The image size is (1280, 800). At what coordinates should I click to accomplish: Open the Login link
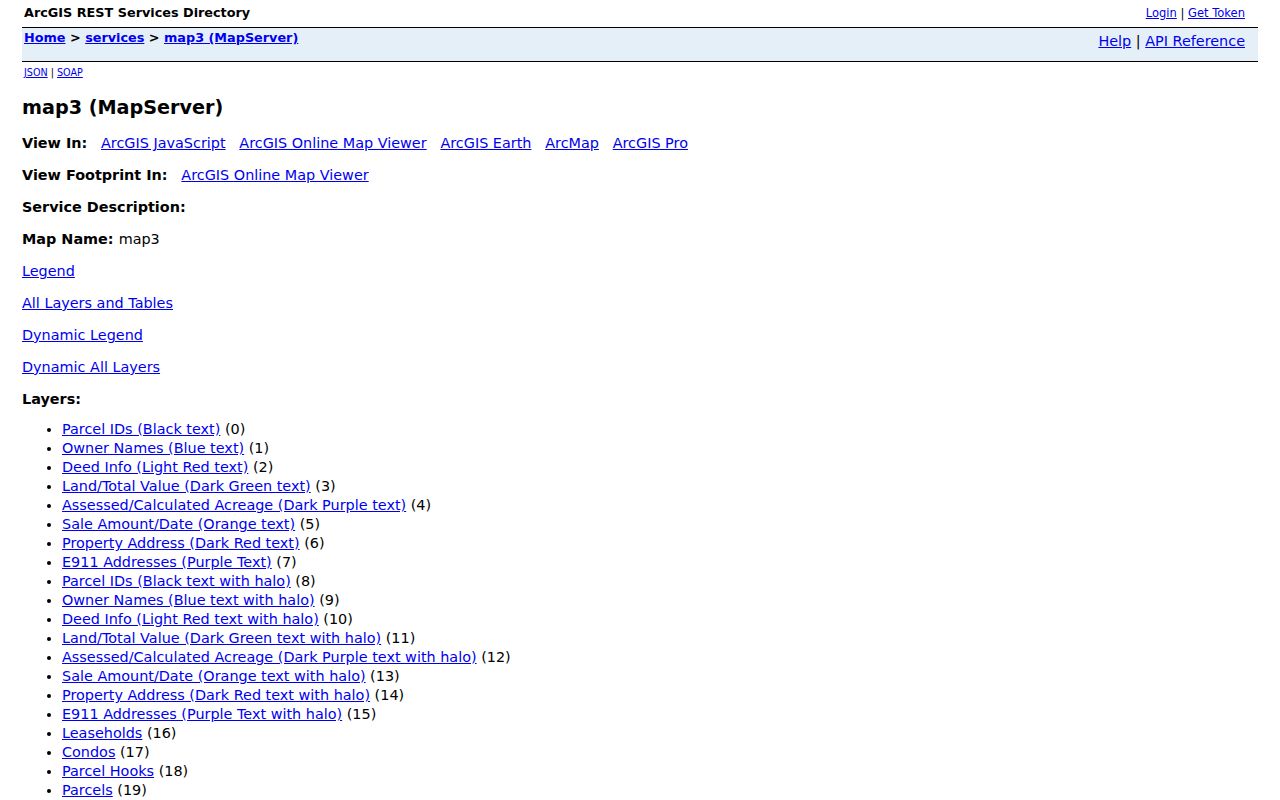click(1161, 13)
